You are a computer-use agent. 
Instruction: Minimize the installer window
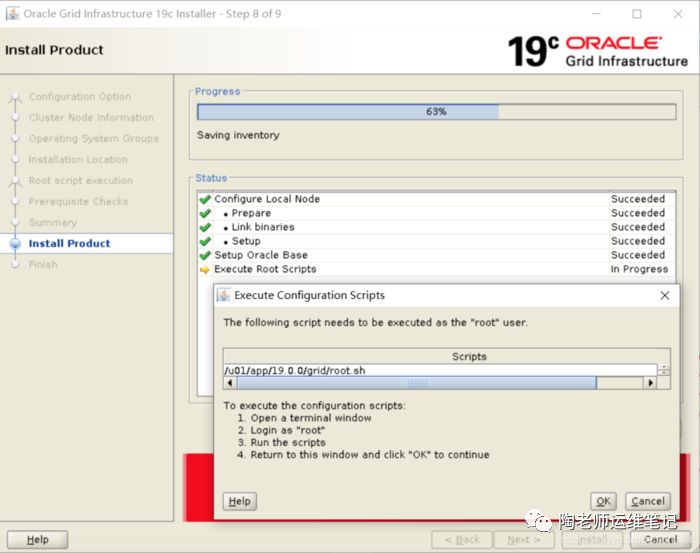pyautogui.click(x=596, y=14)
